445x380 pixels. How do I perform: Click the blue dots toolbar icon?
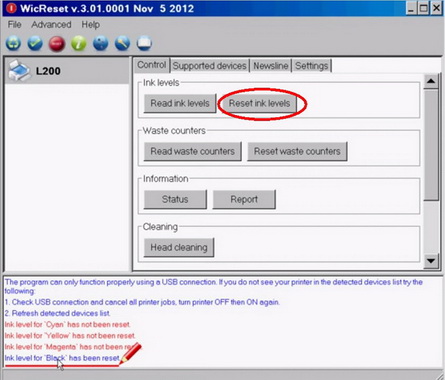[100, 44]
